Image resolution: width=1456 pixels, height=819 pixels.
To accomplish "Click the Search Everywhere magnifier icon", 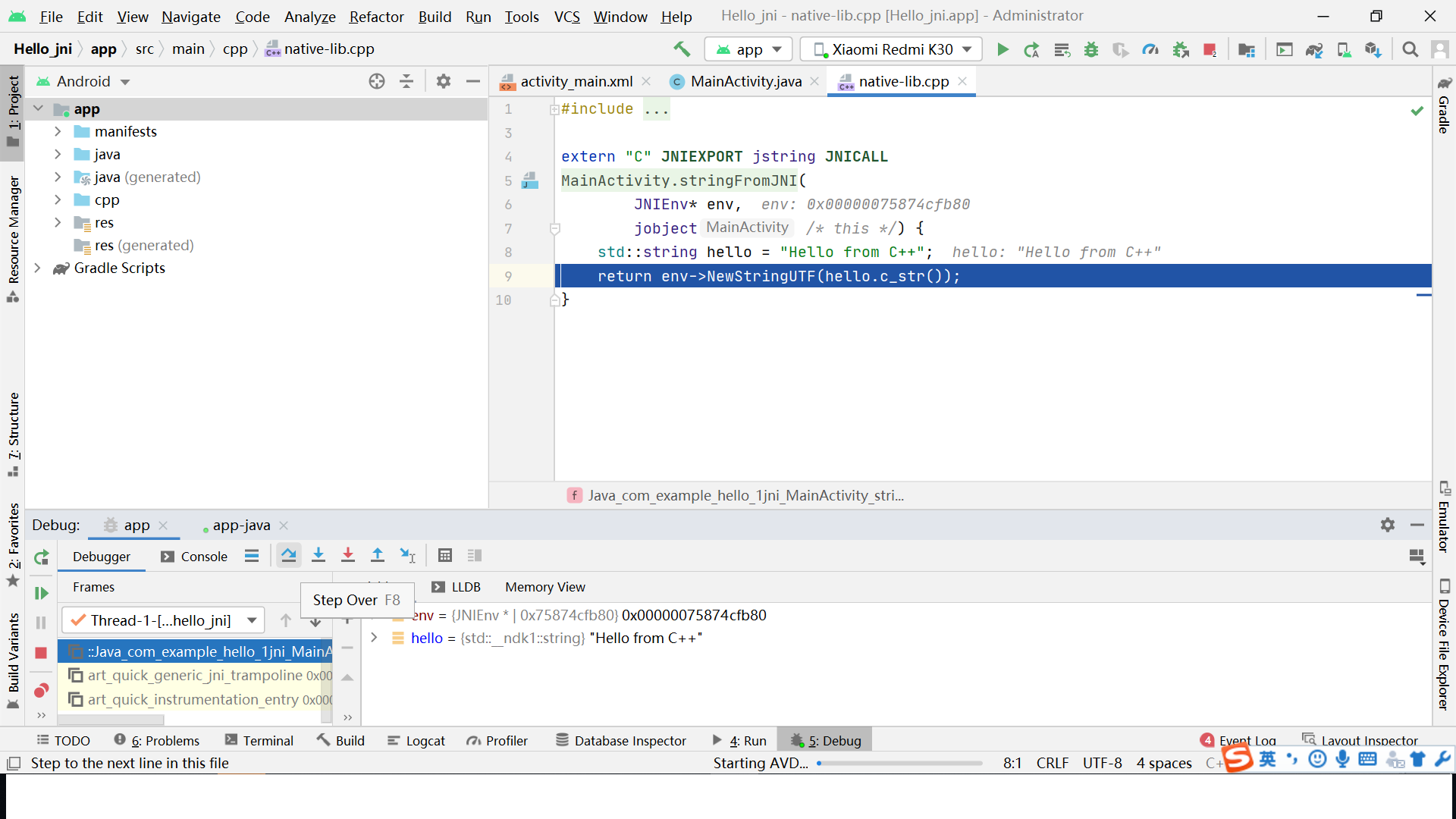I will pyautogui.click(x=1410, y=49).
